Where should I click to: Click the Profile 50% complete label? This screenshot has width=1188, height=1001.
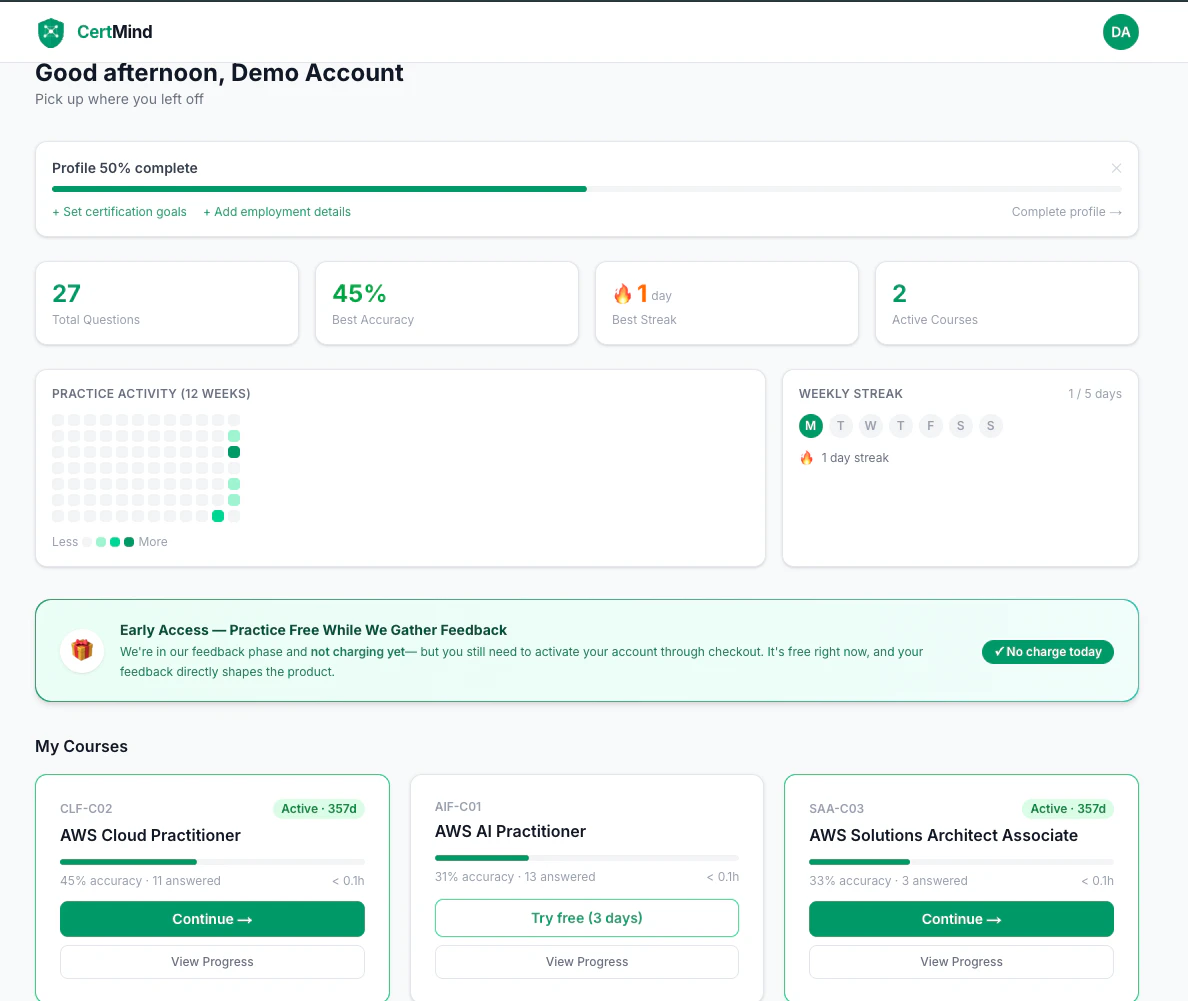124,168
